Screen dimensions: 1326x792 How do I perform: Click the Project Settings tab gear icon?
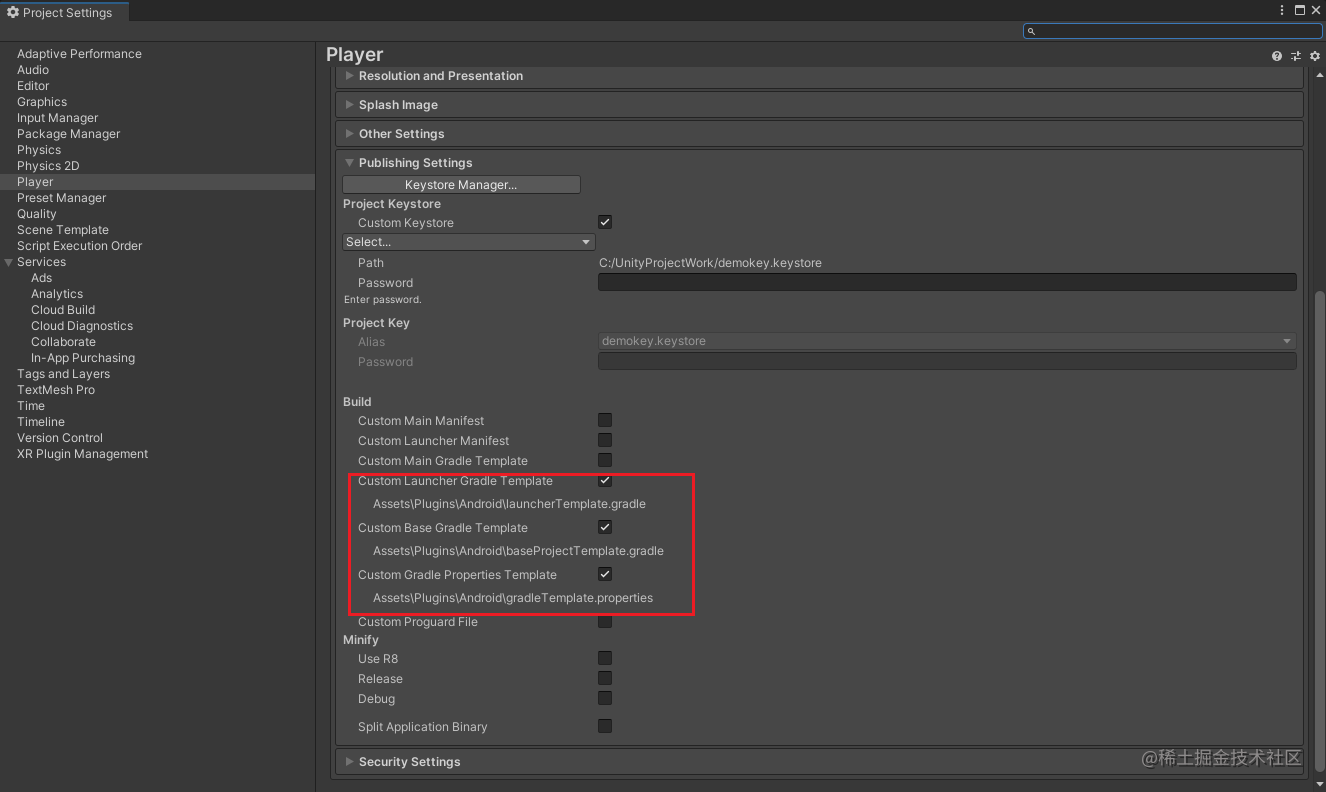[x=13, y=13]
